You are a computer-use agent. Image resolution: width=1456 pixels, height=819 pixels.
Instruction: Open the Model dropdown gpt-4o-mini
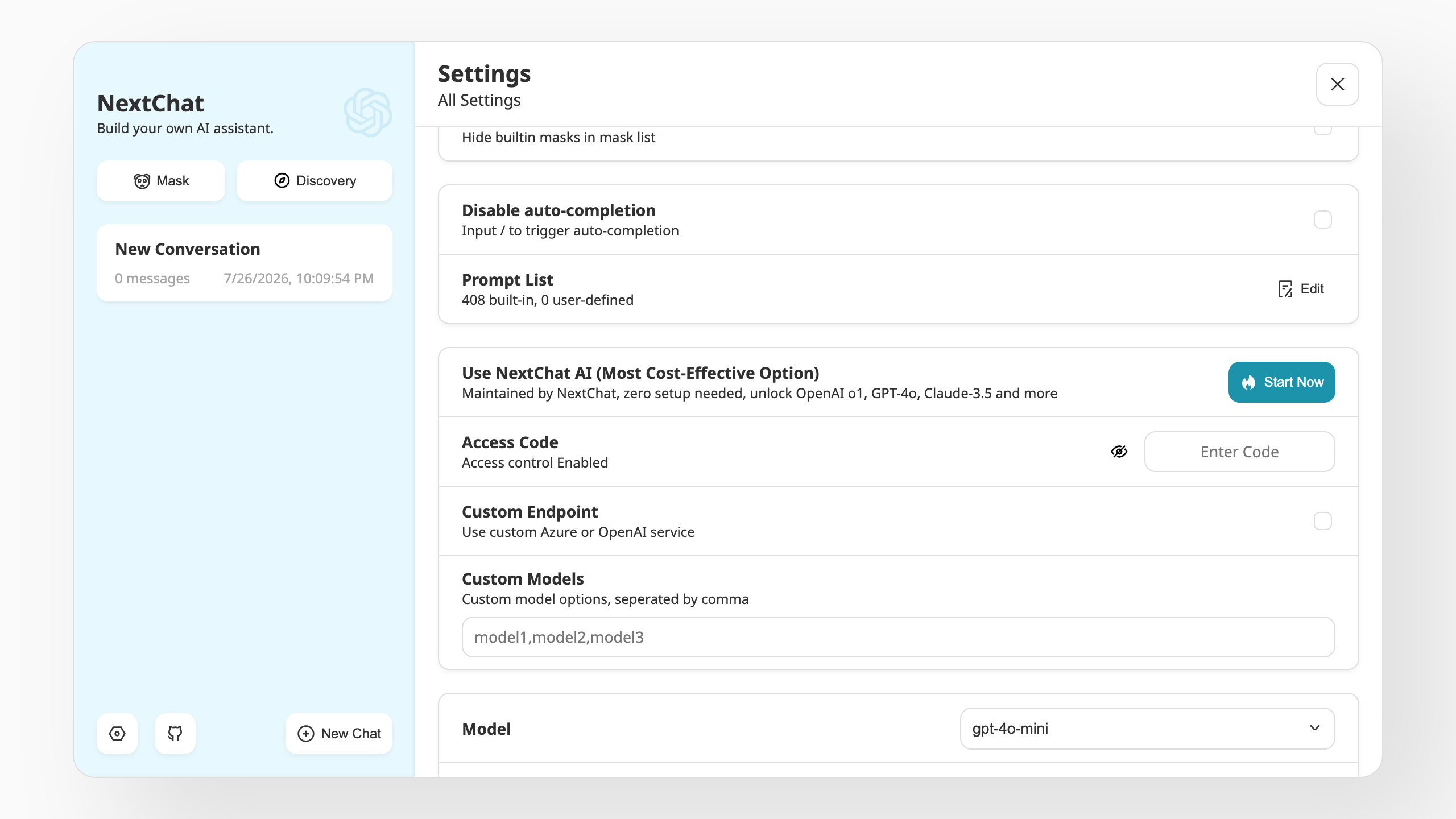click(1148, 729)
